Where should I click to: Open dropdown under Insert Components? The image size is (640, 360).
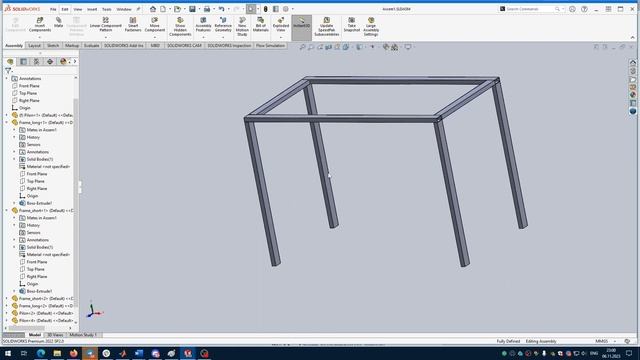pyautogui.click(x=40, y=37)
